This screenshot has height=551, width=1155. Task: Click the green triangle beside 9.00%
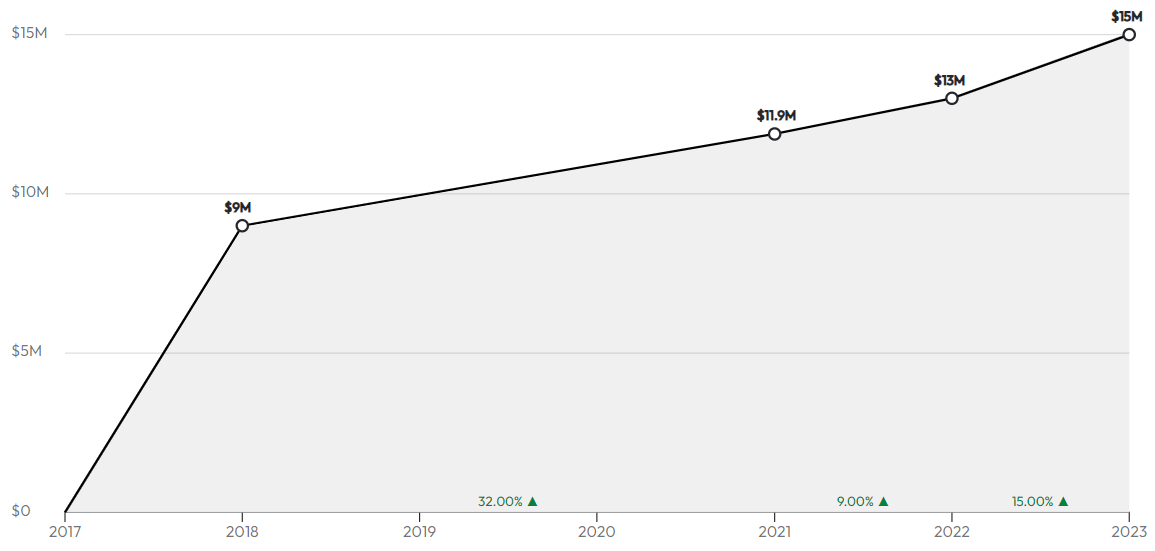tap(883, 502)
